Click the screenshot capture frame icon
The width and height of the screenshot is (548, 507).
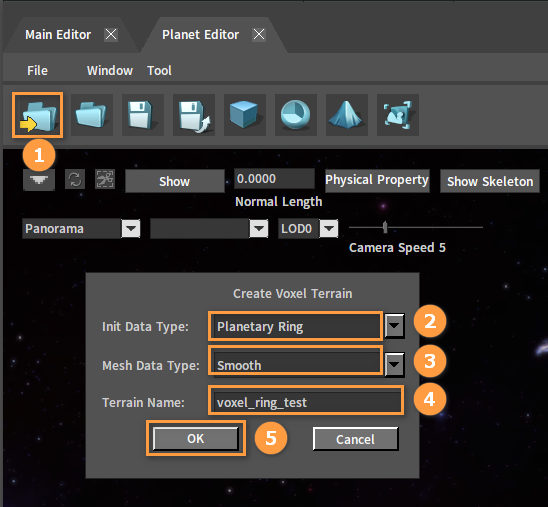398,115
